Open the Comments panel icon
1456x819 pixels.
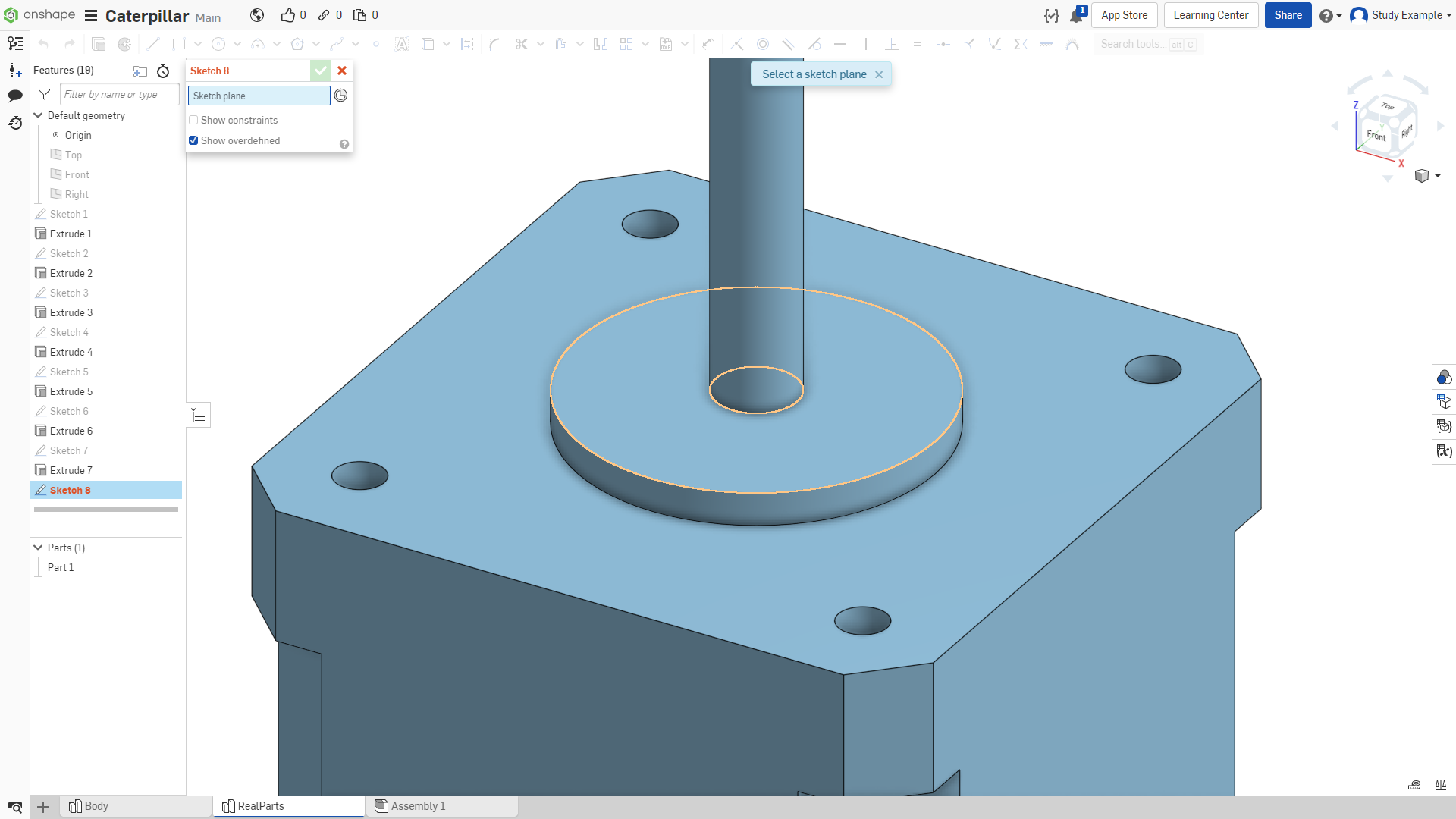coord(15,96)
